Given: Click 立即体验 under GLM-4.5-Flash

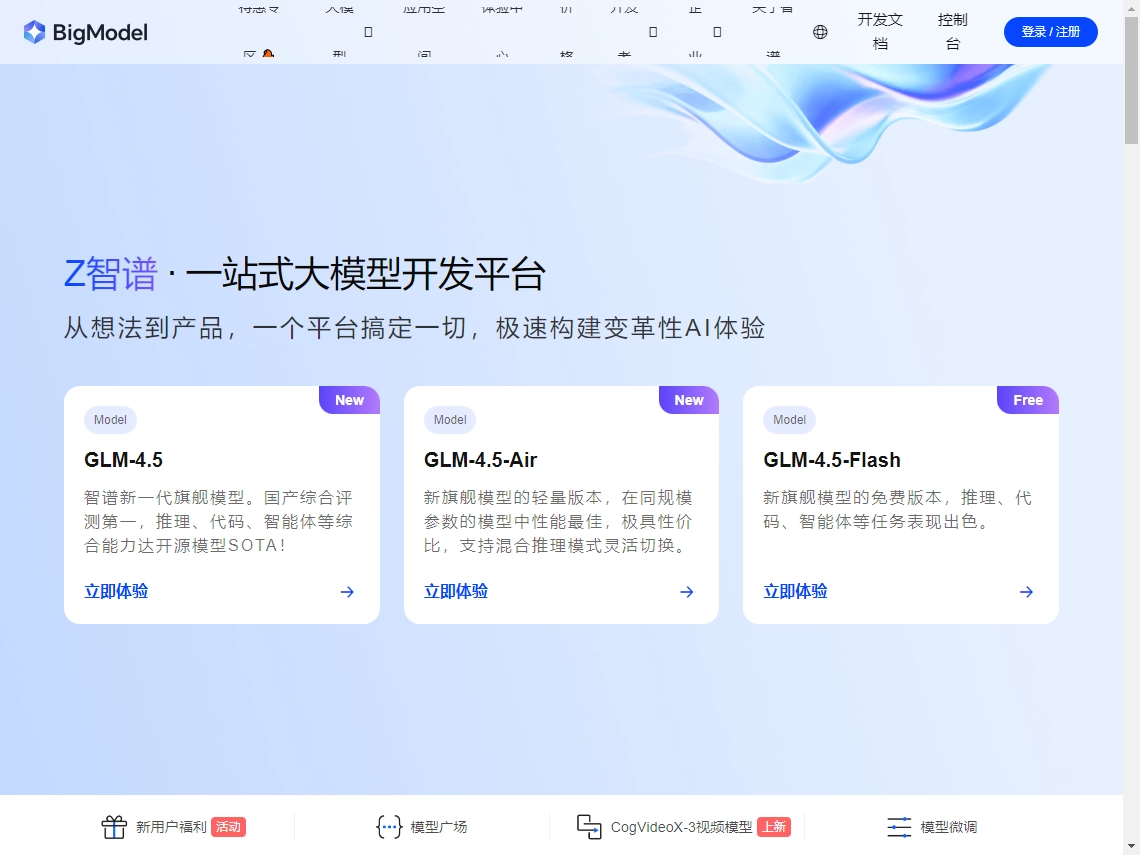Looking at the screenshot, I should click(795, 592).
